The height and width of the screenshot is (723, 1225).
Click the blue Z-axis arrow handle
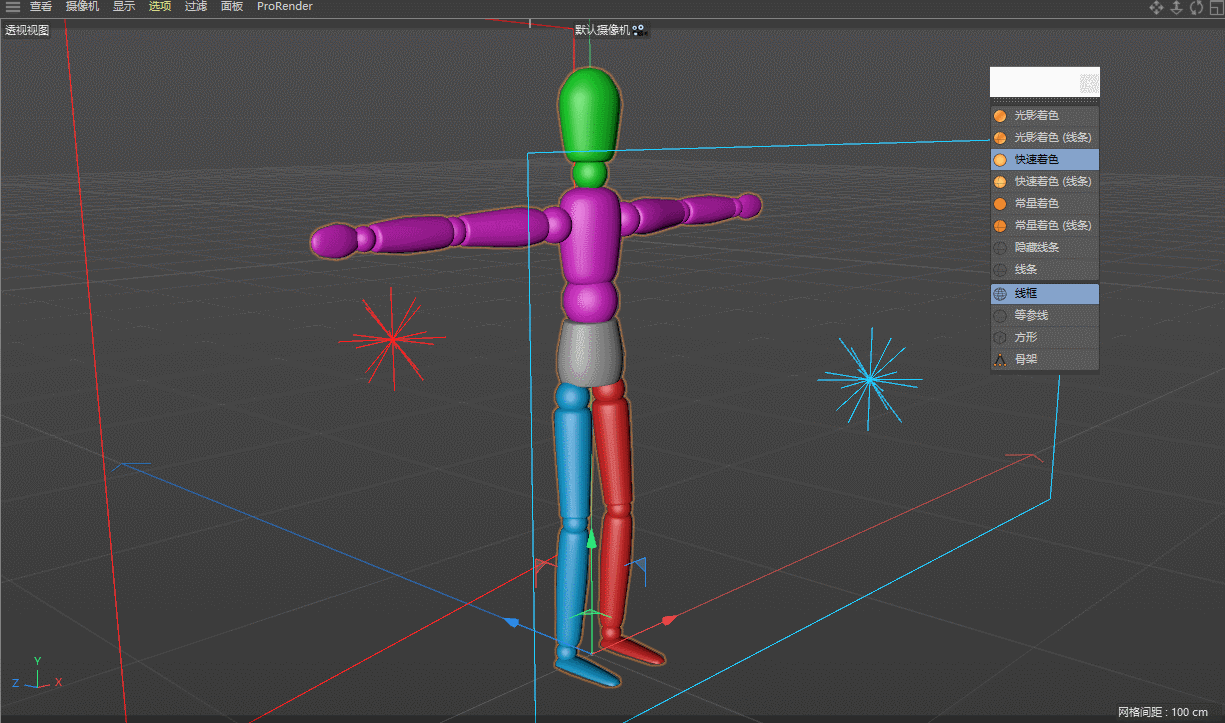pyautogui.click(x=513, y=623)
